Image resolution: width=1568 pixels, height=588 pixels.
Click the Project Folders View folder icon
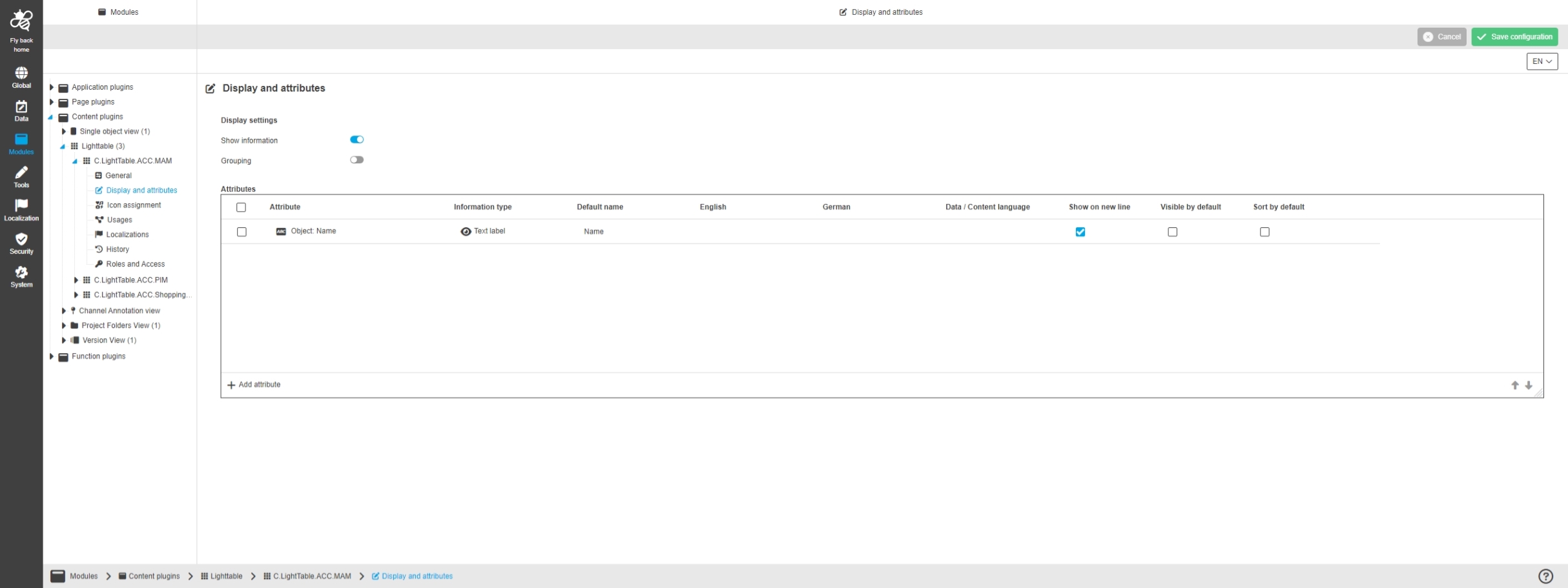click(74, 325)
